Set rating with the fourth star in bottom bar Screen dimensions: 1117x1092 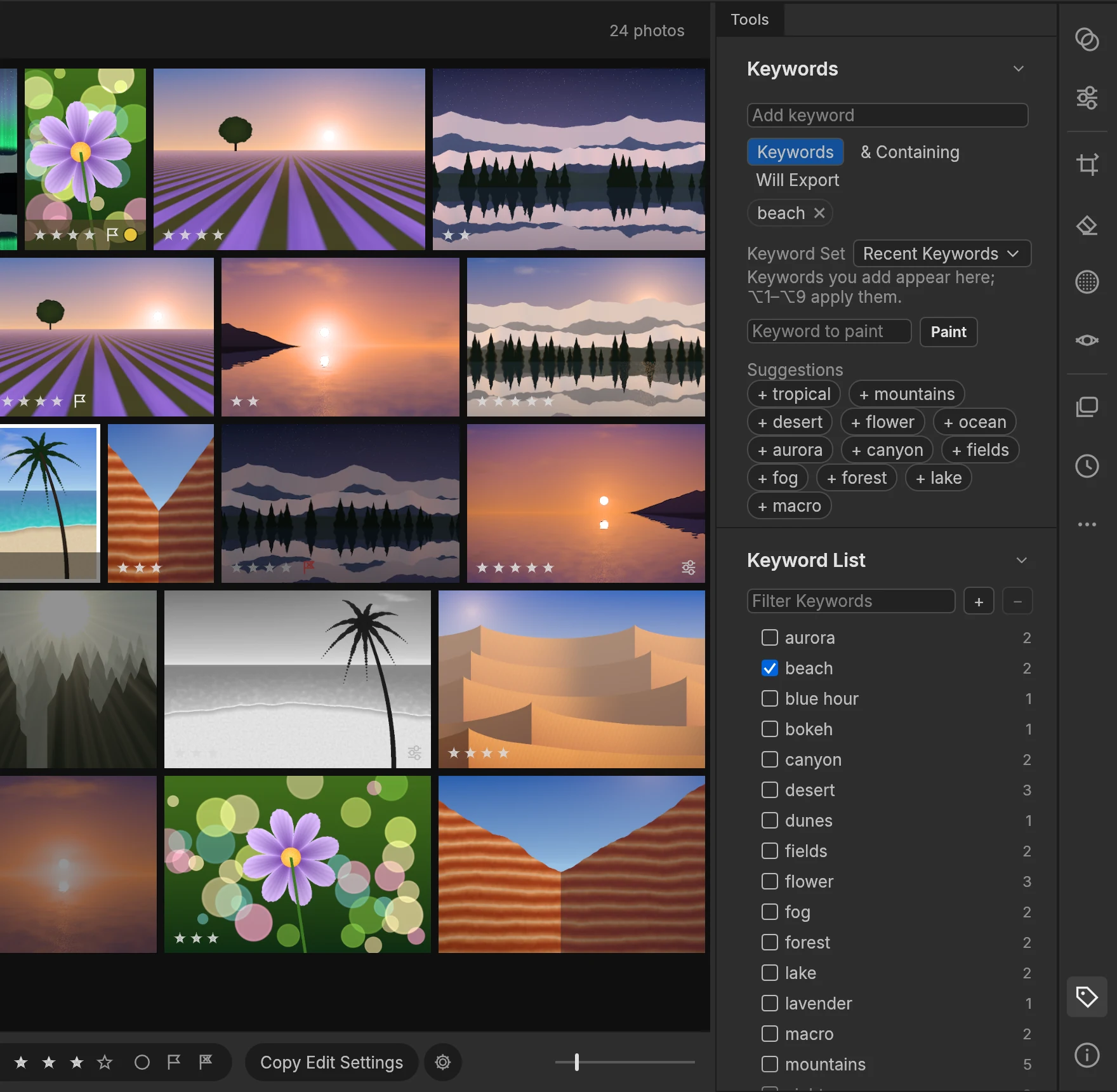[x=105, y=1062]
